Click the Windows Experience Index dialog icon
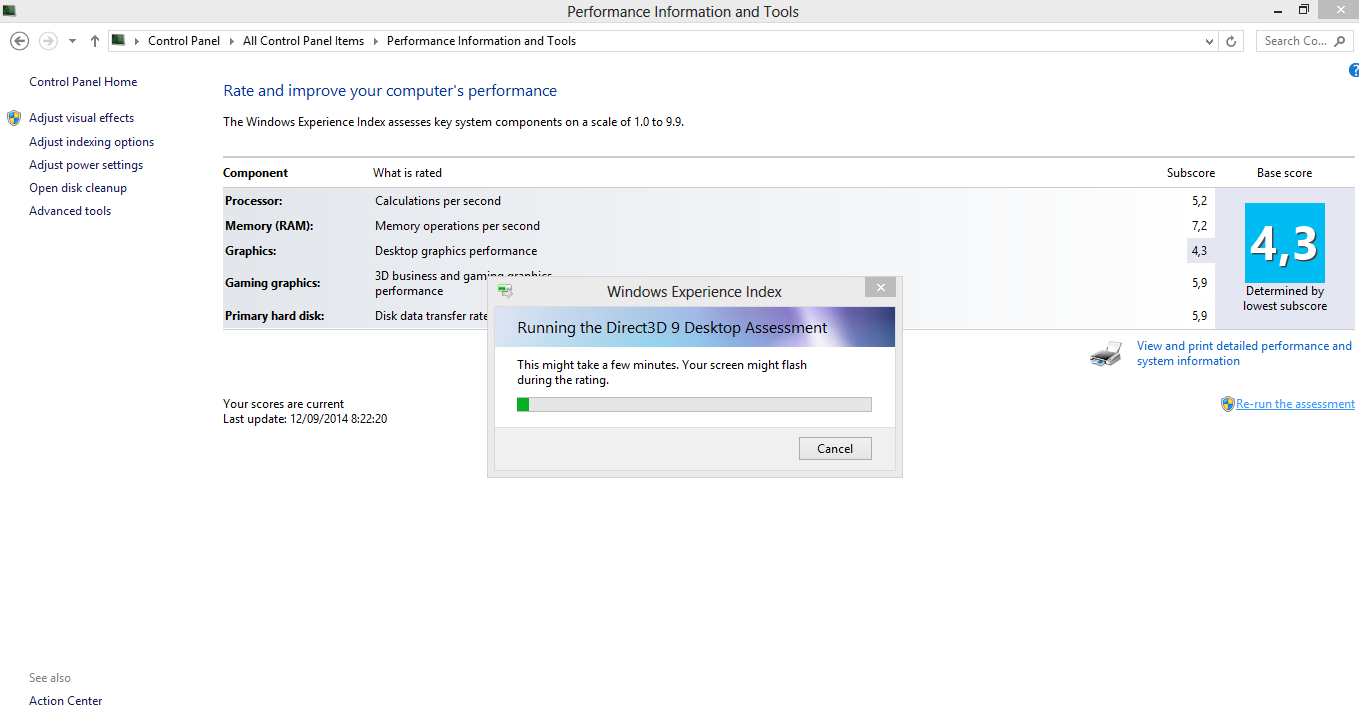 coord(505,292)
